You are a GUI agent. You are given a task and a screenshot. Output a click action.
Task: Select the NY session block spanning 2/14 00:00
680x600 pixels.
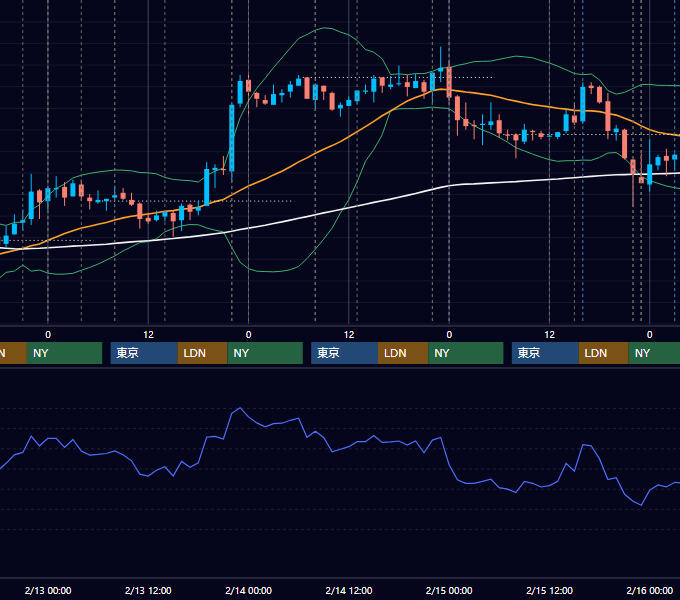(265, 353)
